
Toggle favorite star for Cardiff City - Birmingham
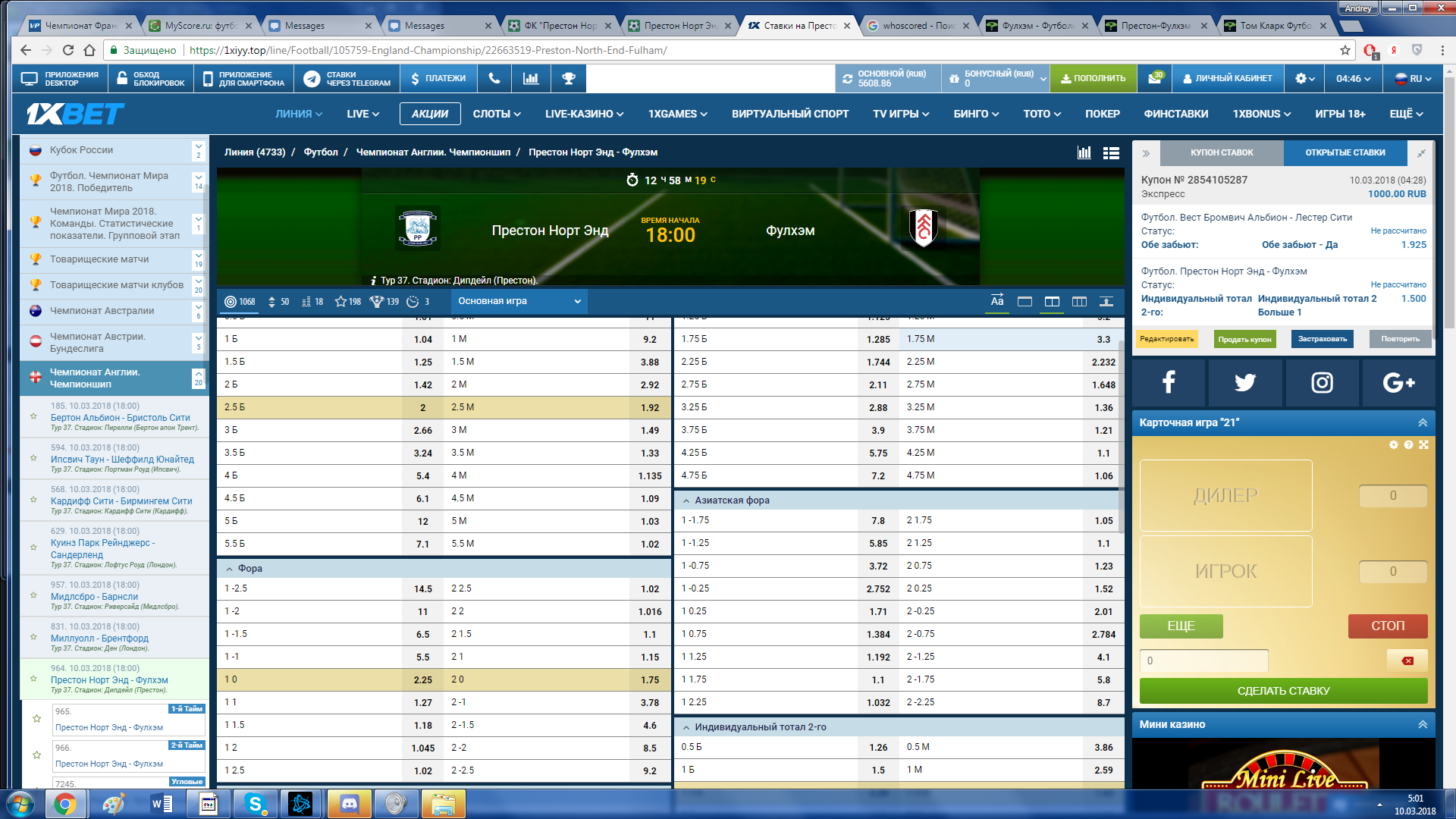click(x=33, y=500)
